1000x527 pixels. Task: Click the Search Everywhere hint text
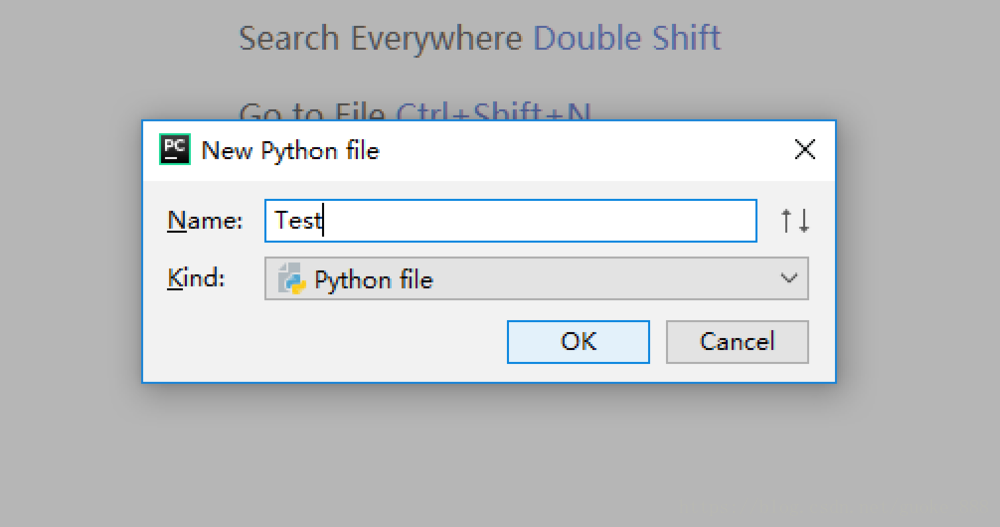[380, 38]
